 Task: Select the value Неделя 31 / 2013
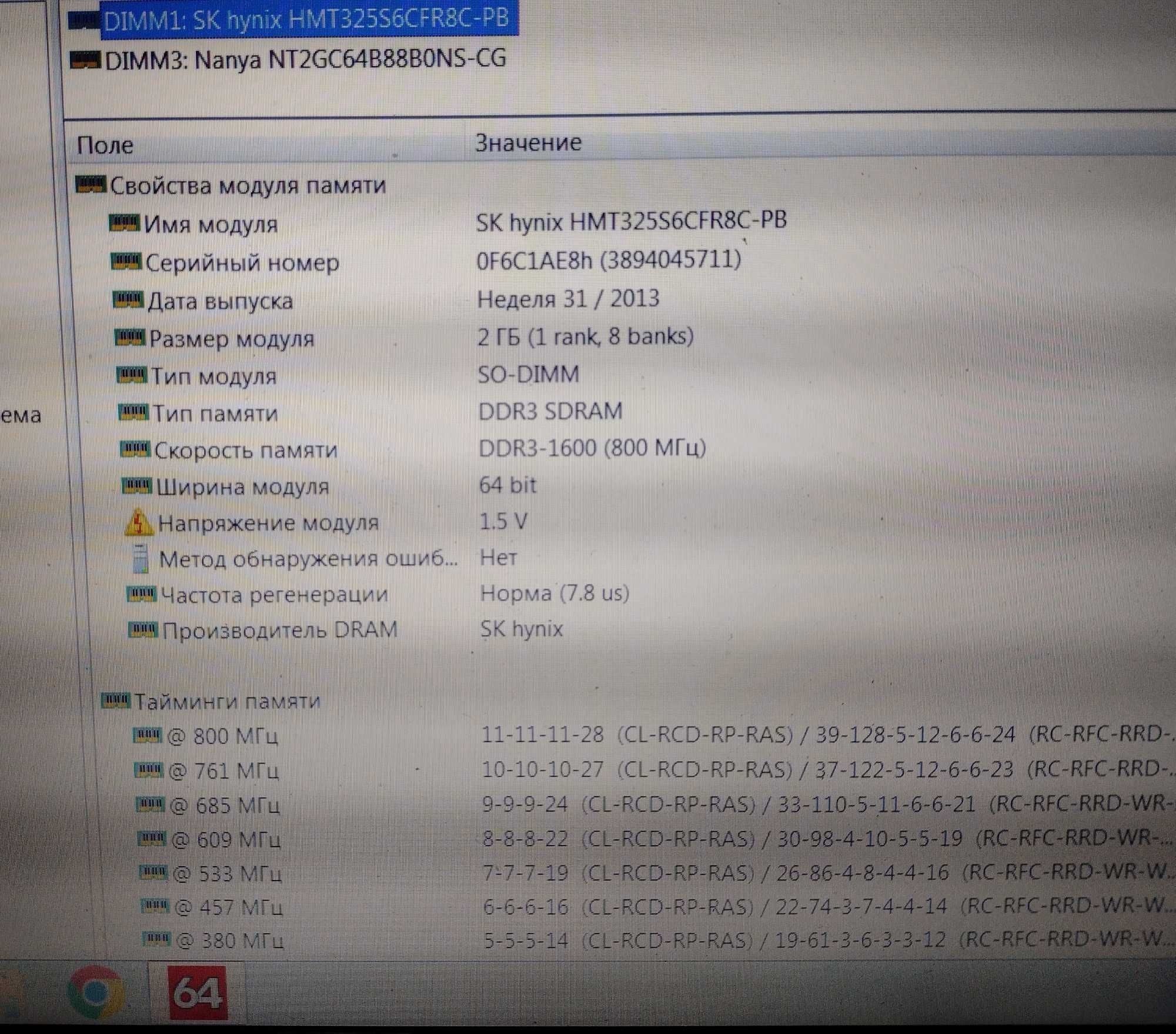pos(568,299)
